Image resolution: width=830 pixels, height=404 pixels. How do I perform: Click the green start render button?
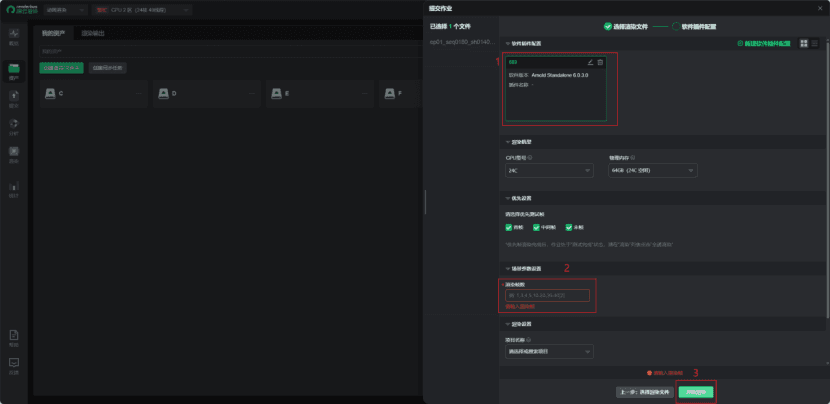pos(696,392)
